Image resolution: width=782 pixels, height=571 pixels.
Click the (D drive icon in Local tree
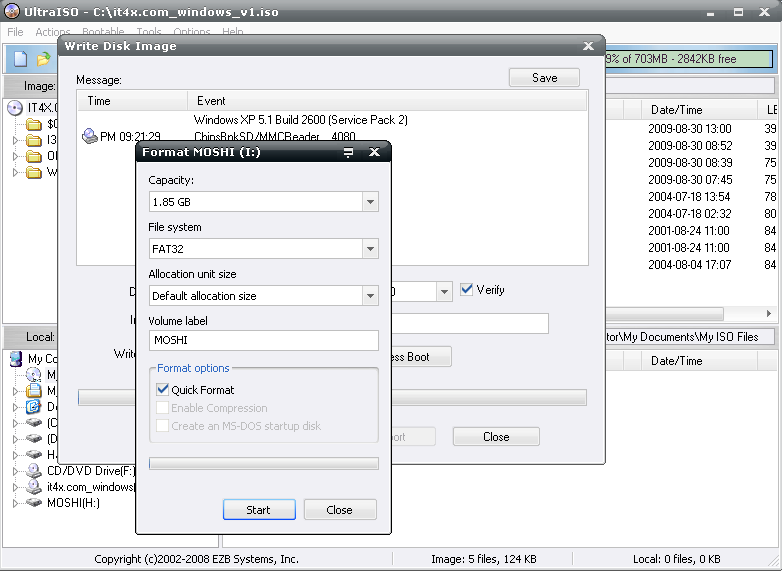(x=33, y=439)
